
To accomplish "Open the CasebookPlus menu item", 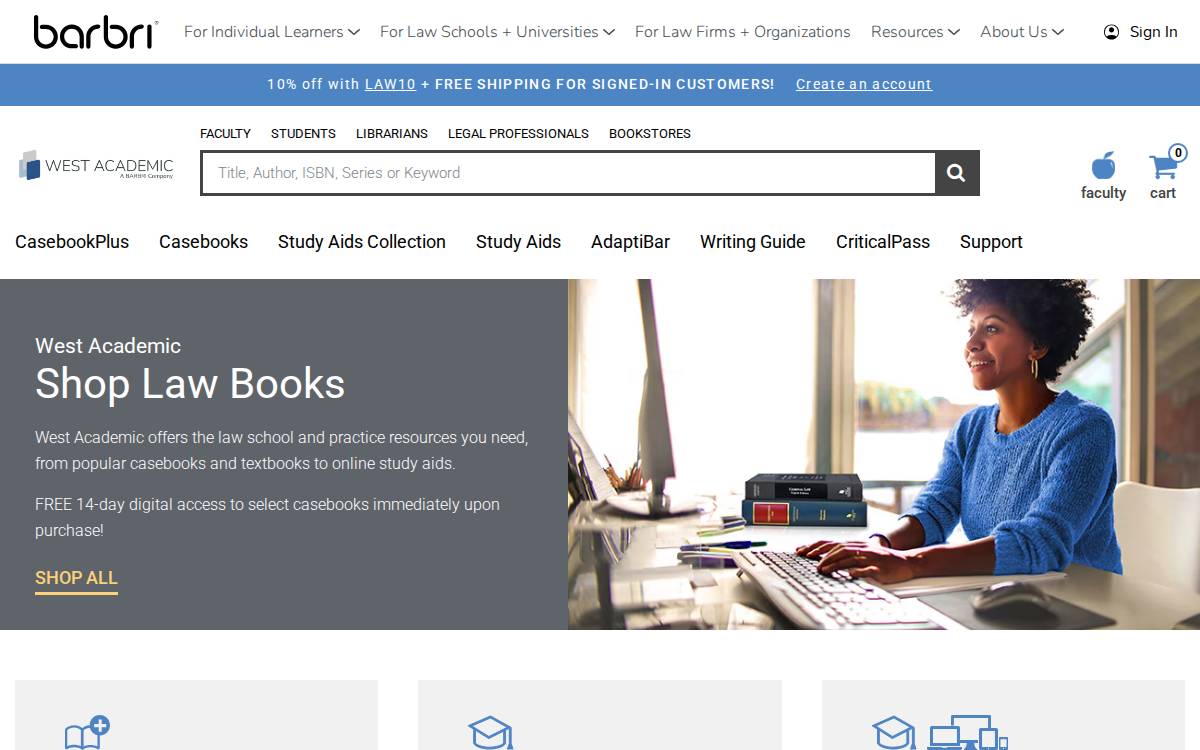I will click(72, 242).
